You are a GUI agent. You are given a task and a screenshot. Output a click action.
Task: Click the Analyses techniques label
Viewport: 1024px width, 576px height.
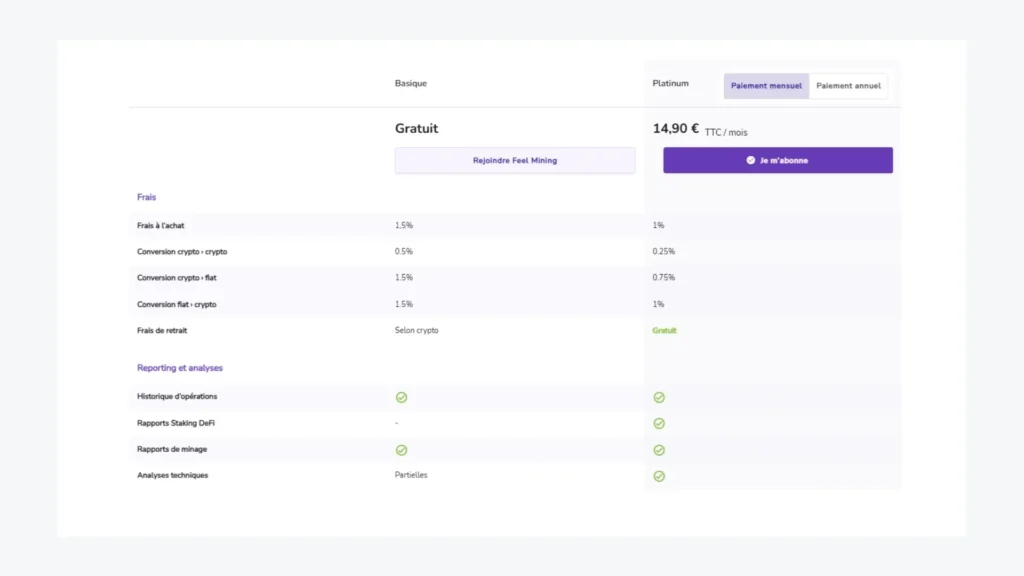pos(172,475)
